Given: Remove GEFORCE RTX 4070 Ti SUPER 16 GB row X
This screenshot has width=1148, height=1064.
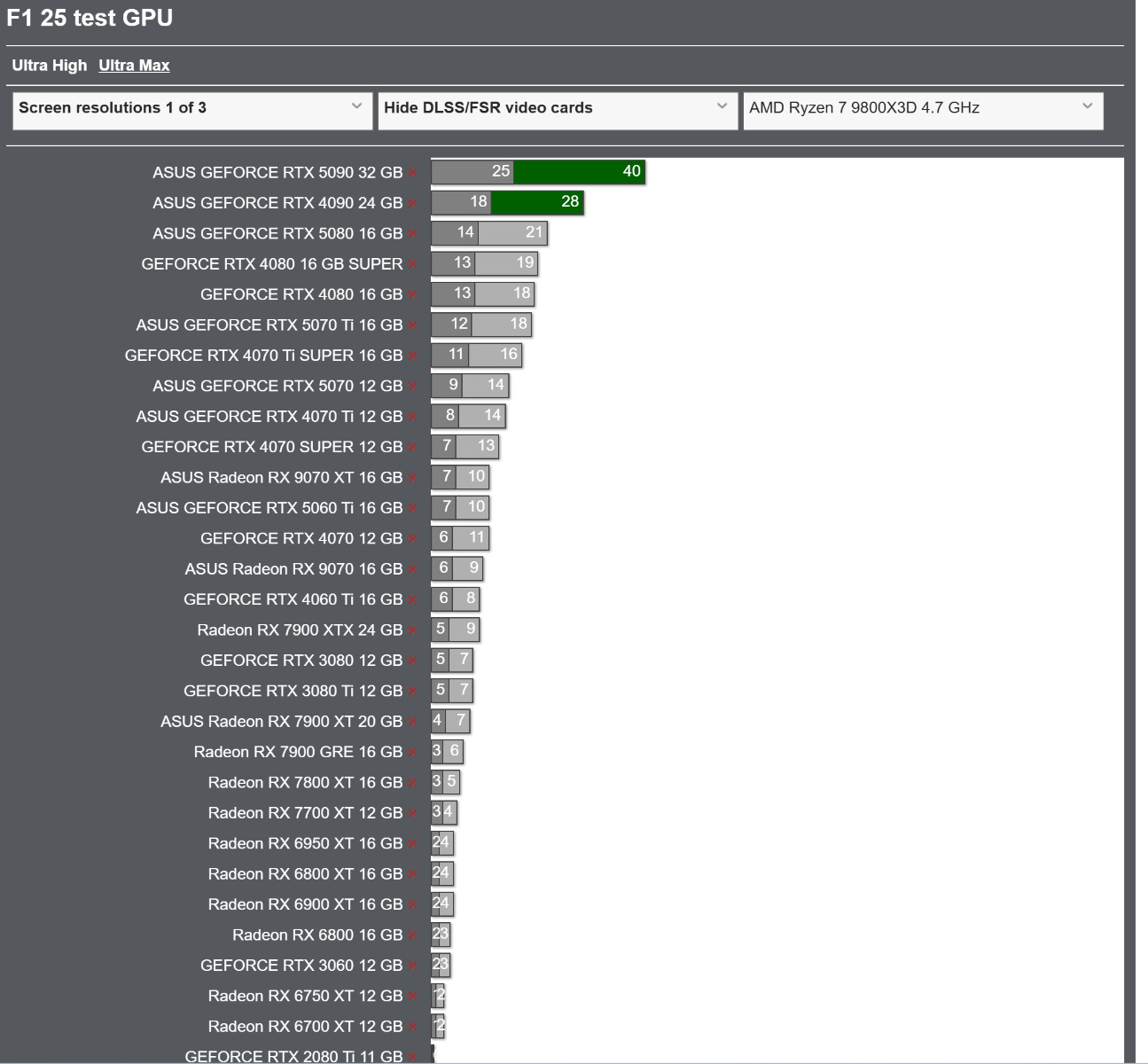Looking at the screenshot, I should pos(413,356).
